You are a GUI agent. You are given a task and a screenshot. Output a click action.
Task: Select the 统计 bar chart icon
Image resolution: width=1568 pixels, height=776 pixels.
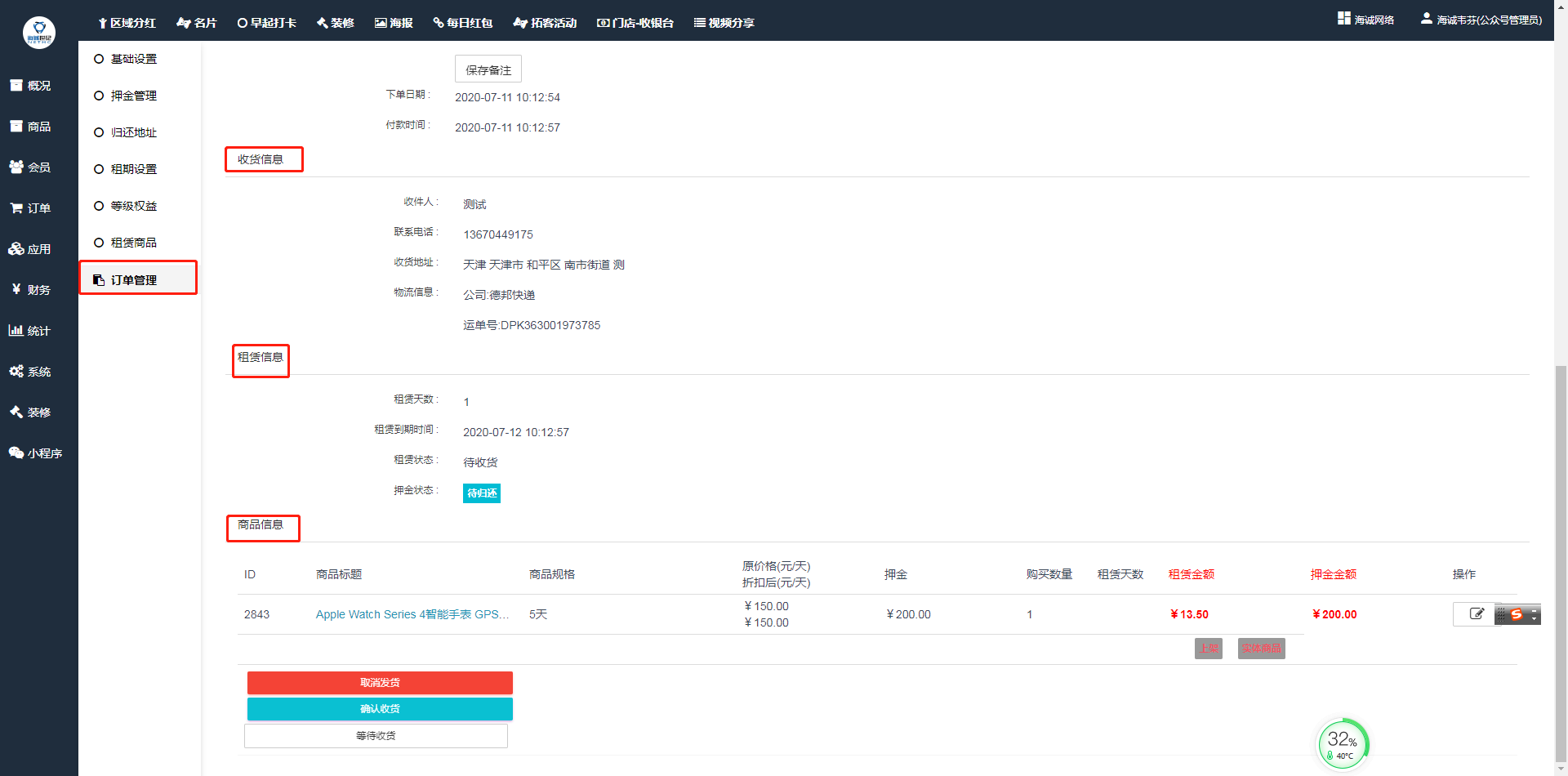coord(16,330)
